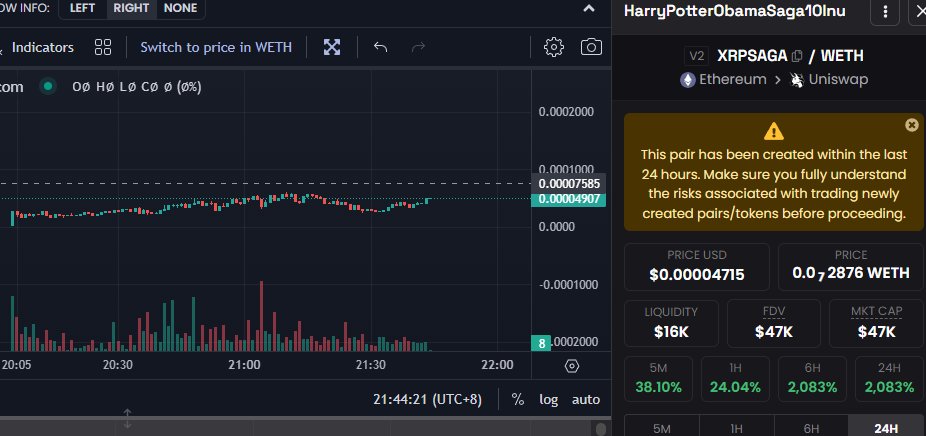This screenshot has height=436, width=926.
Task: Click the V2 pool version badge
Action: coord(697,56)
